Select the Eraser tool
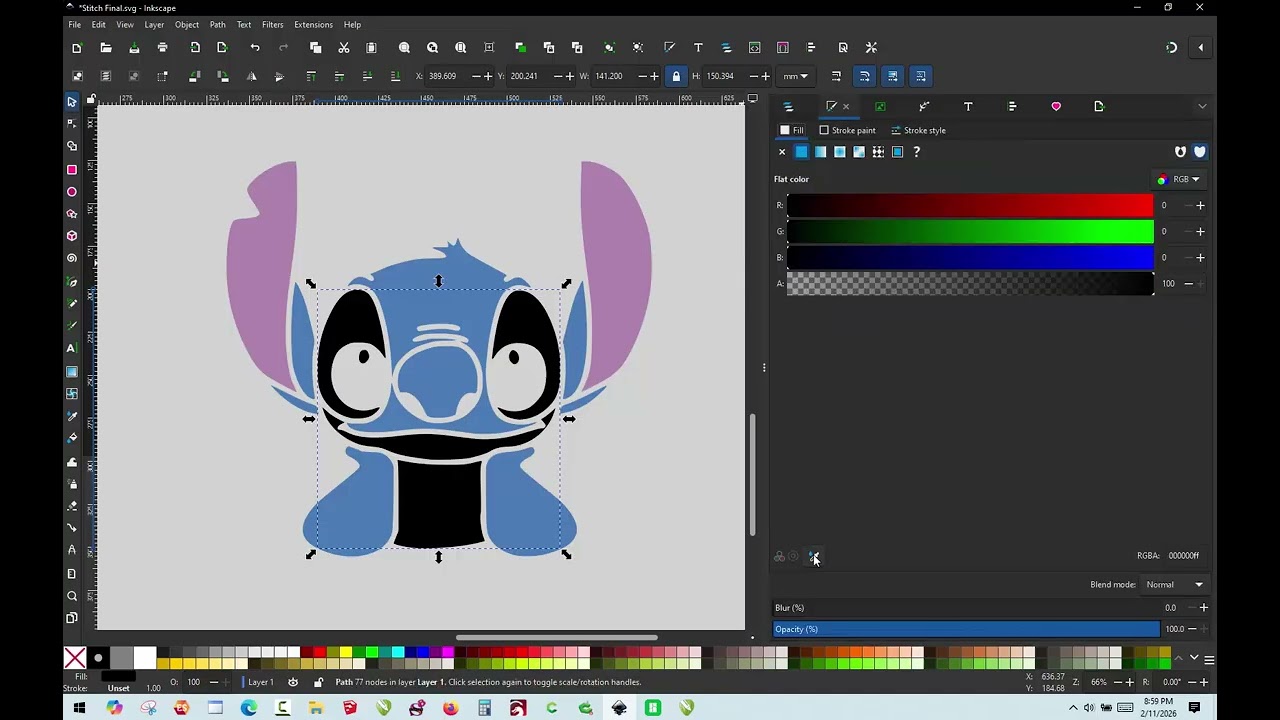This screenshot has width=1280, height=720. point(72,506)
